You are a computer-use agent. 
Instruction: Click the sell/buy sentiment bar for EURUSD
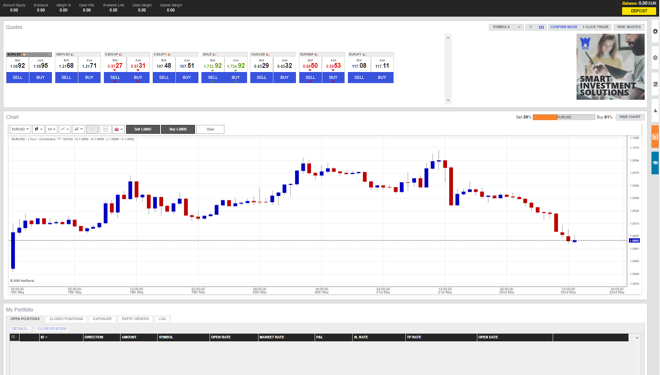[x=564, y=117]
